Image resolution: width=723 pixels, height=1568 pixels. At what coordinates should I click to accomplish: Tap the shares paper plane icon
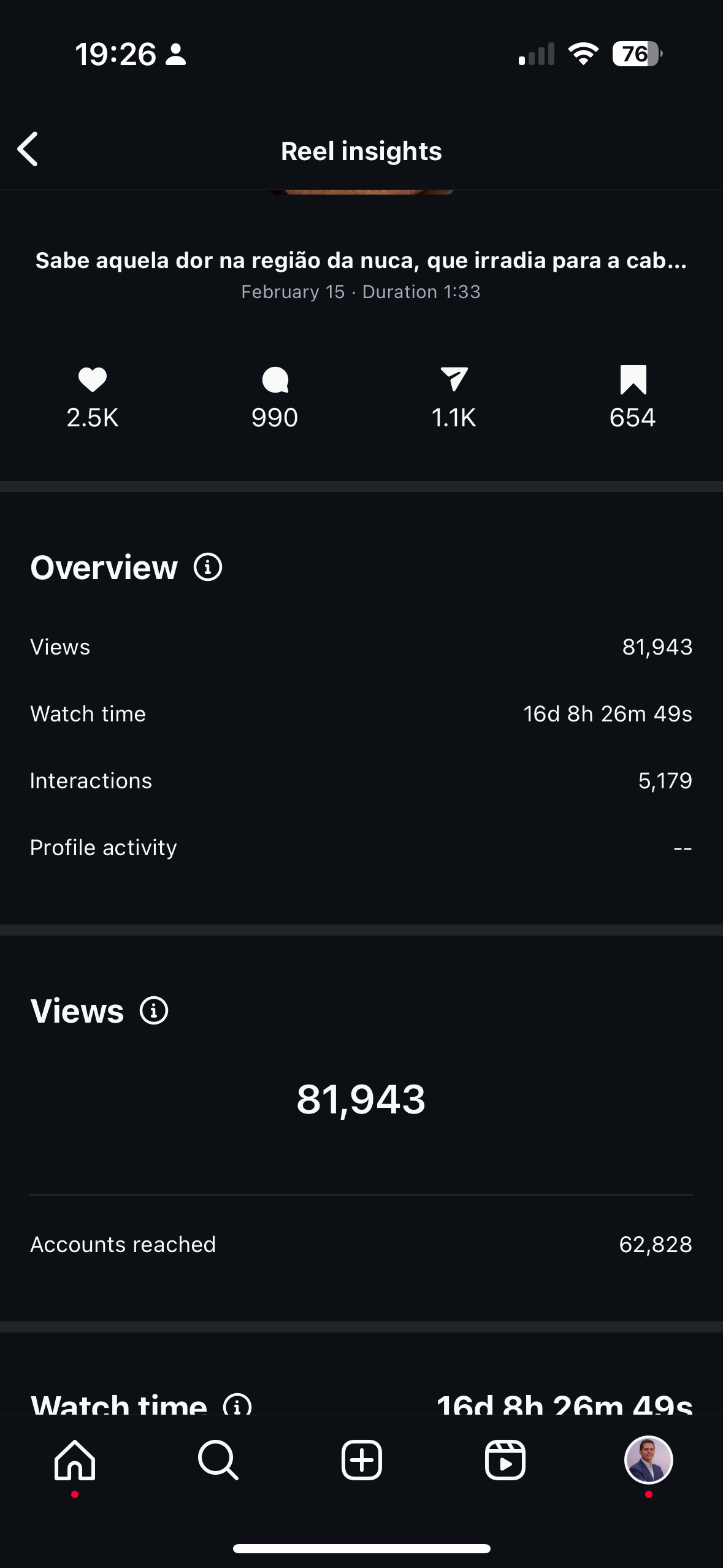(454, 380)
